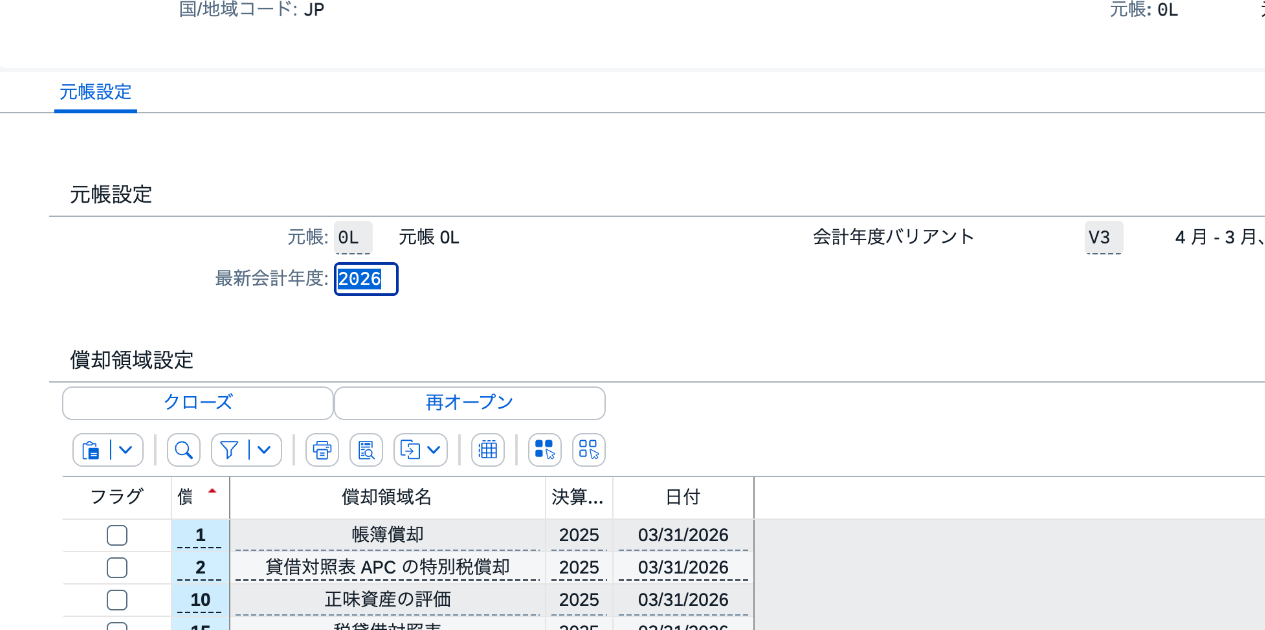Click the 日付 column header
This screenshot has width=1265, height=630.
[683, 497]
